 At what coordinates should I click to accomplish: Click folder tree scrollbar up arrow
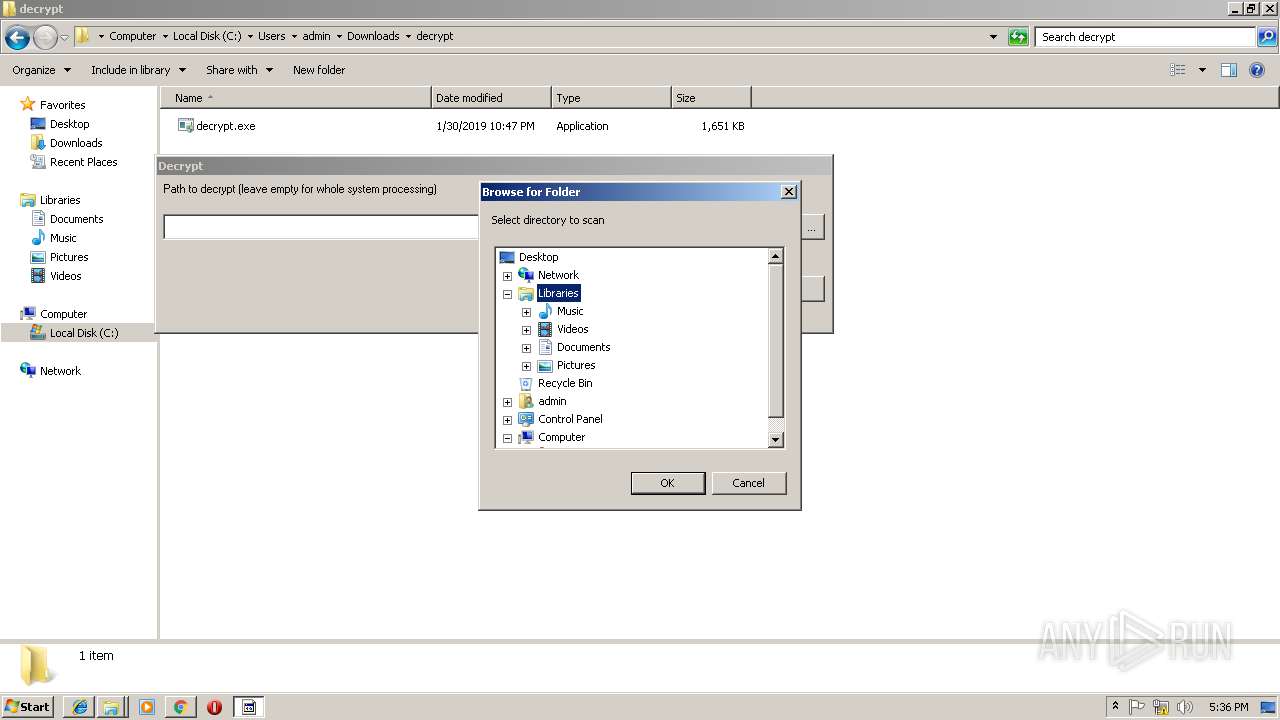(x=775, y=257)
